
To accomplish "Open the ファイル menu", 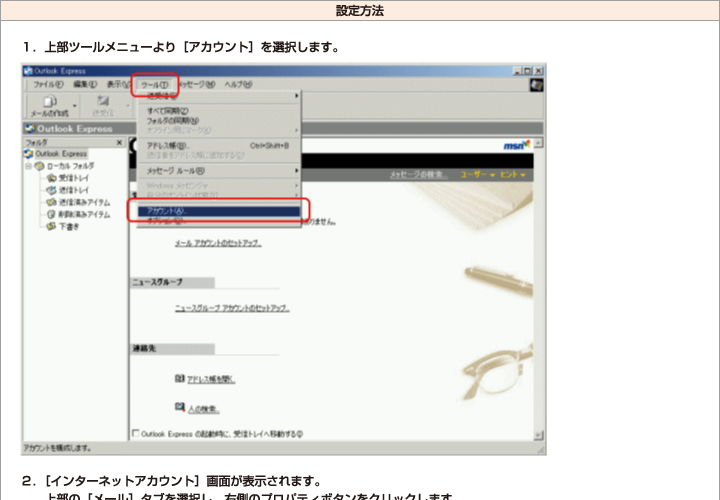I will point(48,84).
